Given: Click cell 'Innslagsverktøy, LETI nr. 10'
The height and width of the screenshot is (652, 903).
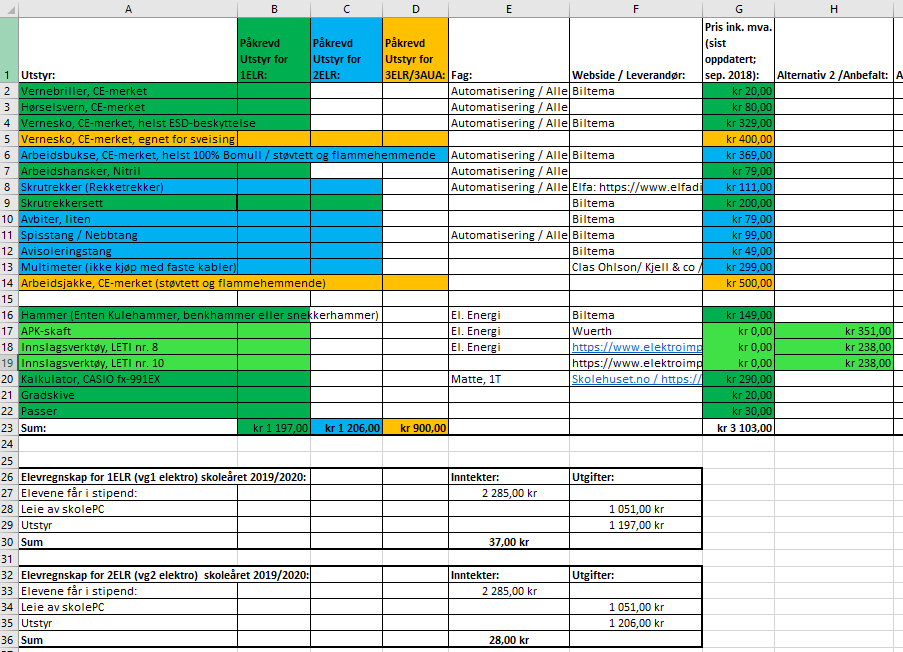Looking at the screenshot, I should tap(128, 363).
